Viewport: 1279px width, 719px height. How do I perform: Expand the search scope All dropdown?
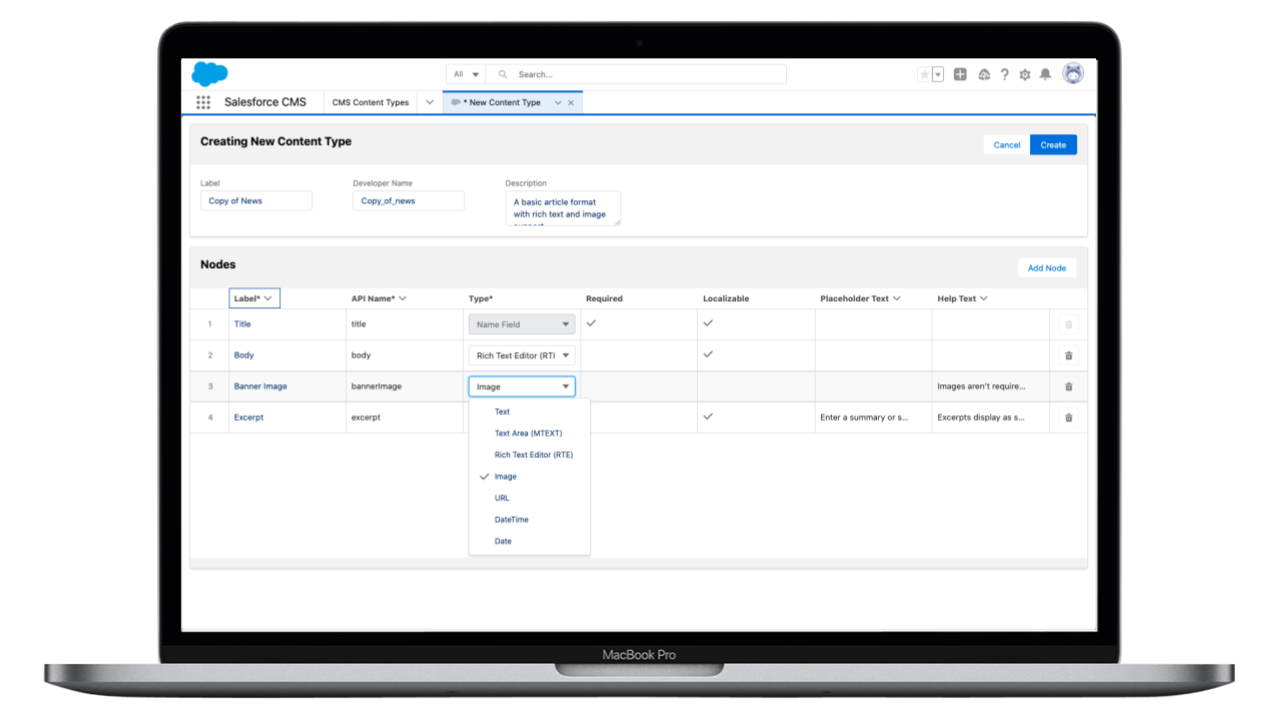pyautogui.click(x=466, y=74)
